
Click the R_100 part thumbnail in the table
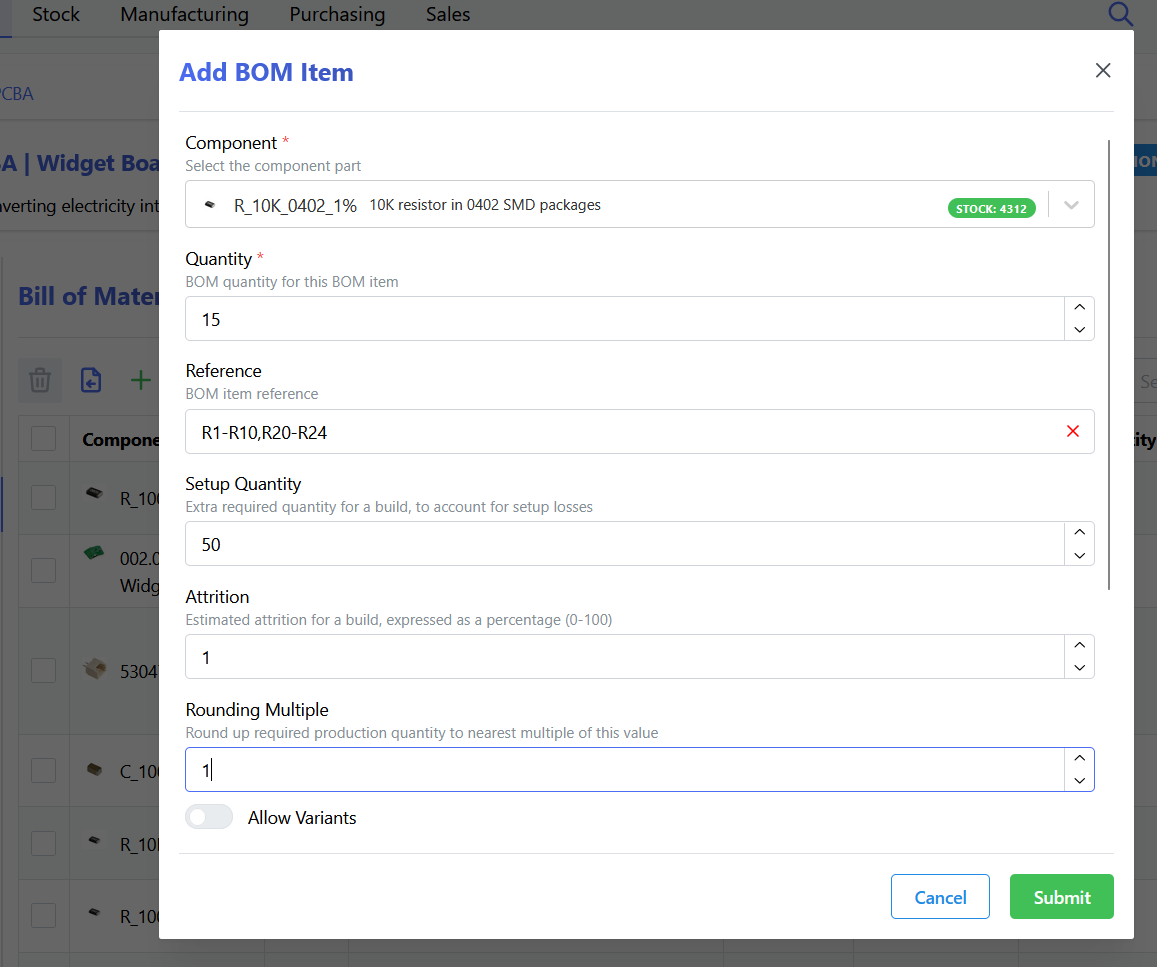click(x=94, y=493)
